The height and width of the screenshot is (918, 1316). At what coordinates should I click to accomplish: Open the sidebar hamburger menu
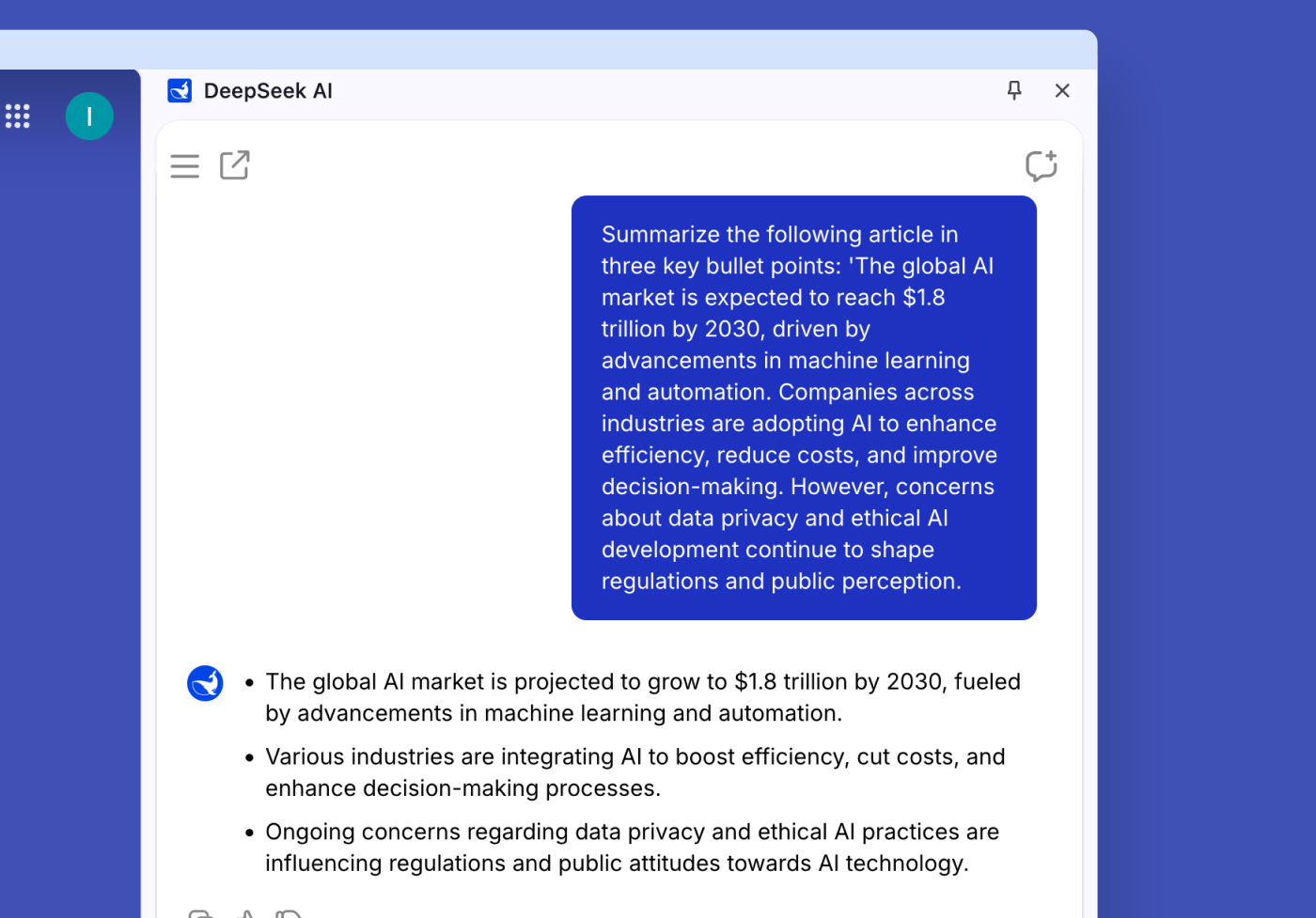184,166
